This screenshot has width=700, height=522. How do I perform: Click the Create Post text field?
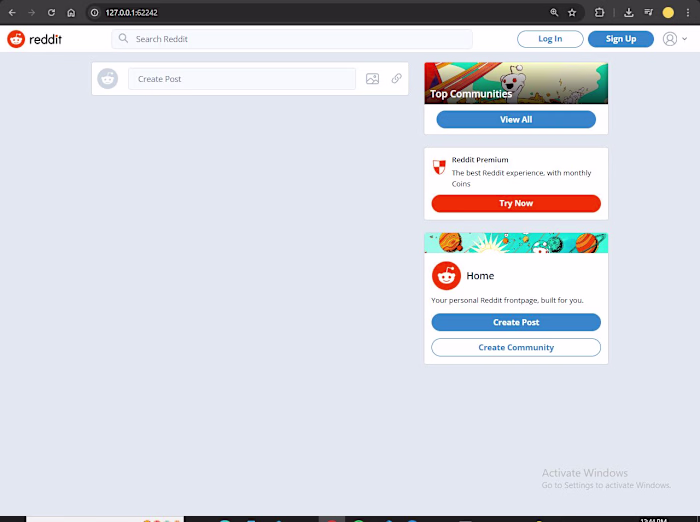click(242, 79)
